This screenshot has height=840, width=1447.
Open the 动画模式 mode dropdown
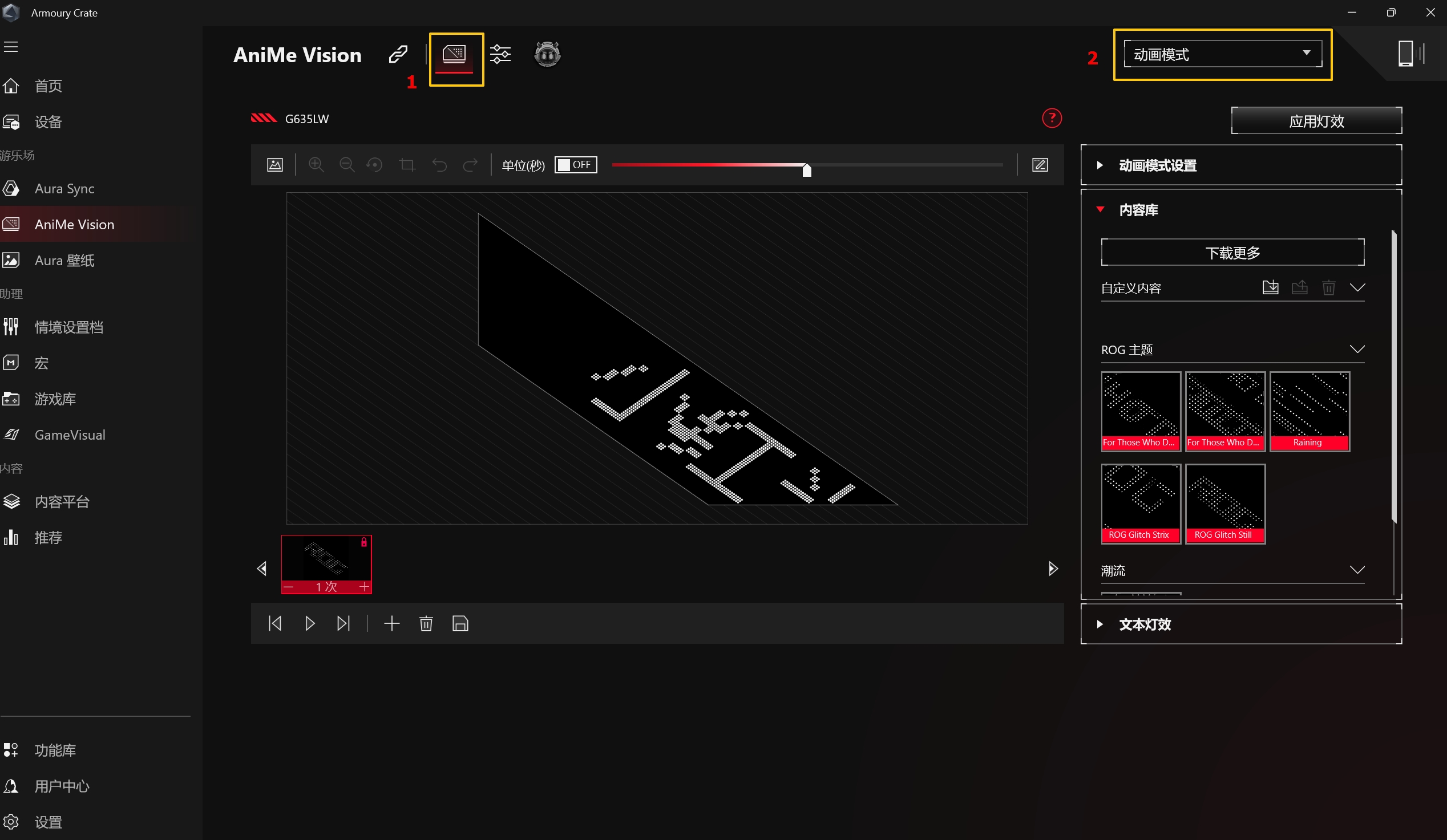point(1223,54)
